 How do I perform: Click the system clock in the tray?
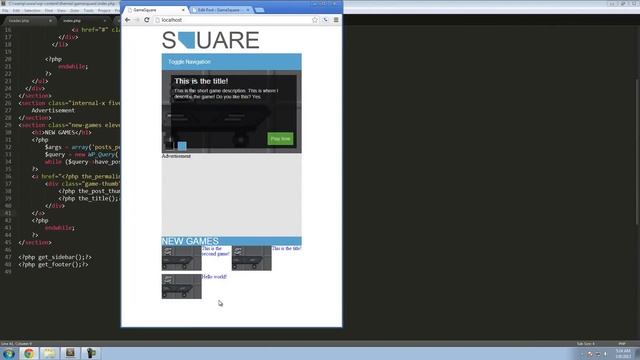point(623,353)
